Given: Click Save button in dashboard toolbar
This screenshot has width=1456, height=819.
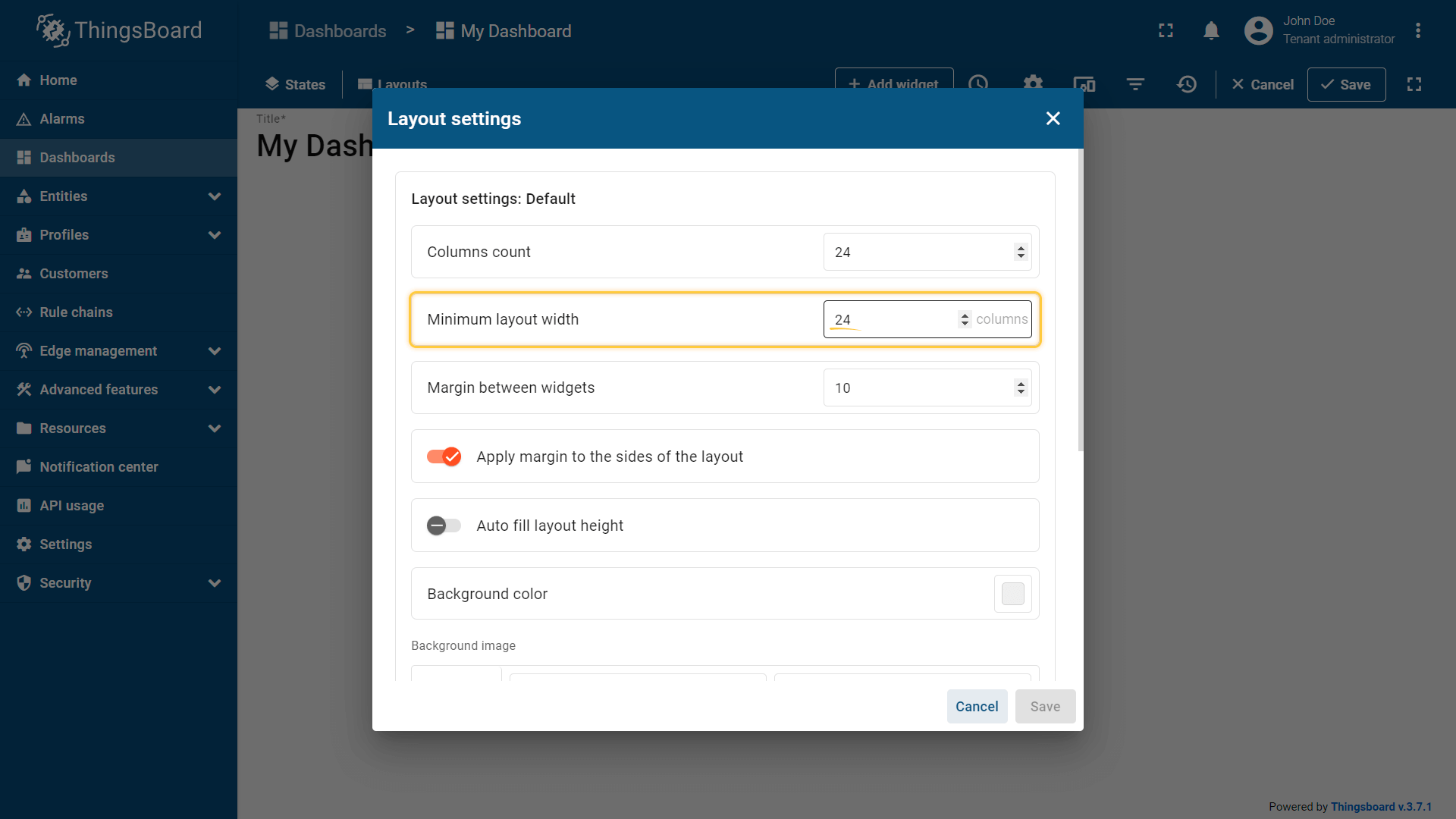Looking at the screenshot, I should 1346,84.
